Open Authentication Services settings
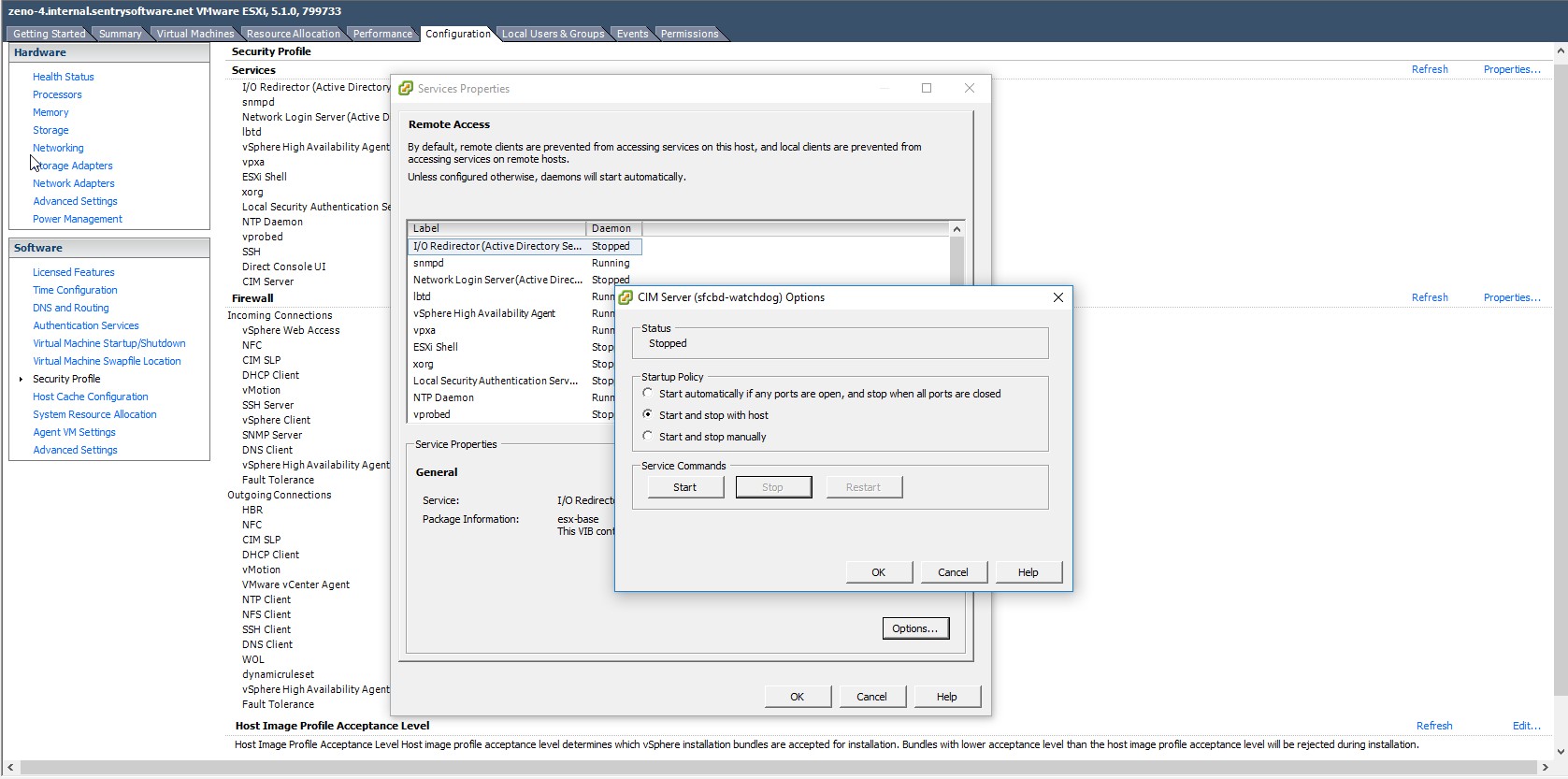Viewport: 1568px width, 779px height. coord(86,325)
